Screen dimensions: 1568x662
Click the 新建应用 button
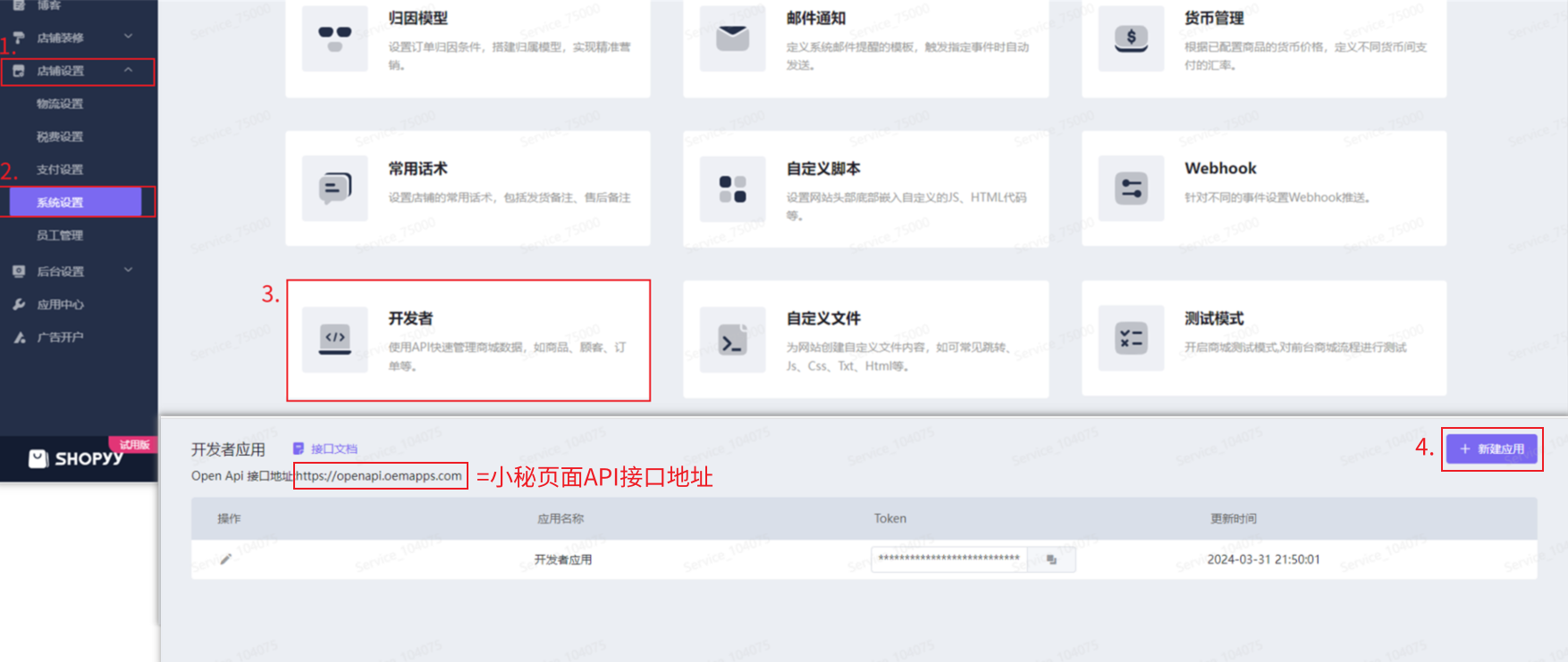tap(1492, 448)
